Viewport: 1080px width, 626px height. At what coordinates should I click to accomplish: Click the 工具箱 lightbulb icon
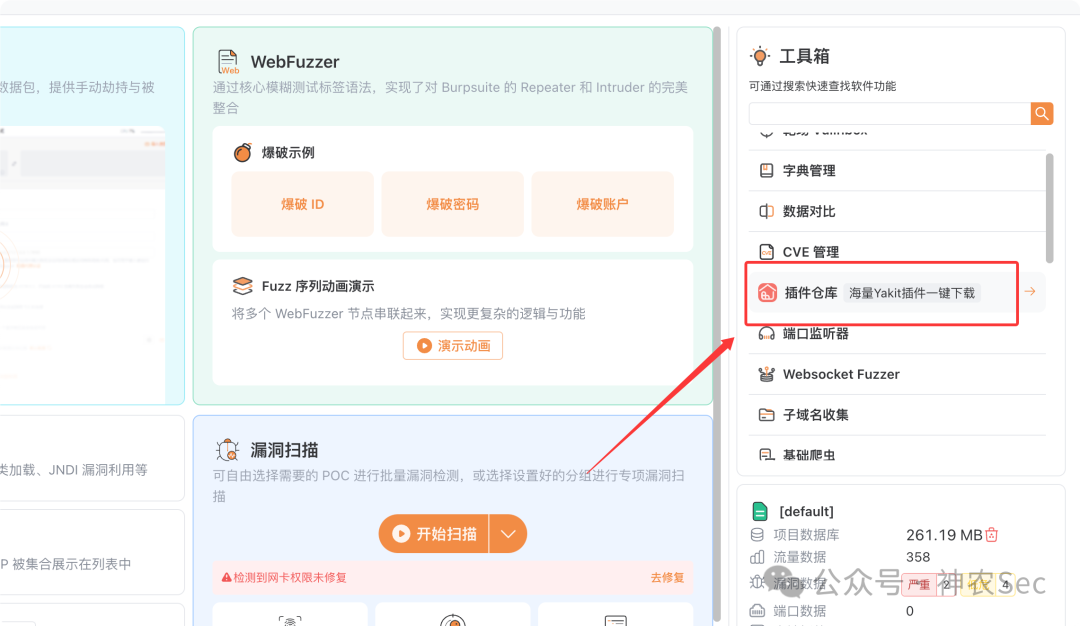pyautogui.click(x=760, y=56)
